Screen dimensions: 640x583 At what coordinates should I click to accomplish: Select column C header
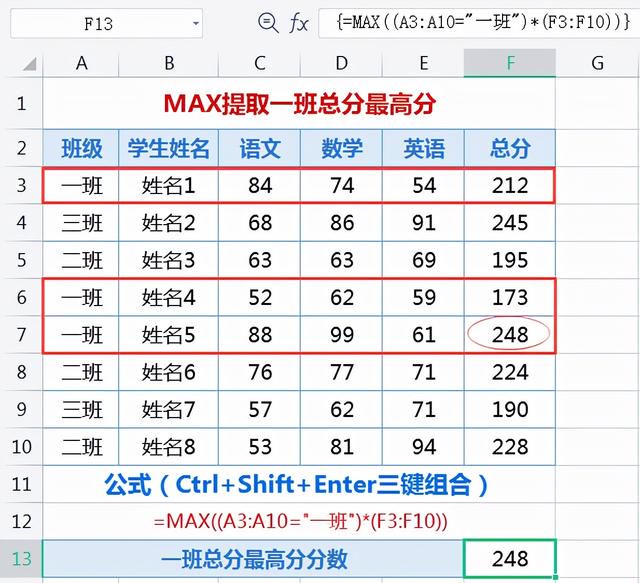[x=260, y=63]
